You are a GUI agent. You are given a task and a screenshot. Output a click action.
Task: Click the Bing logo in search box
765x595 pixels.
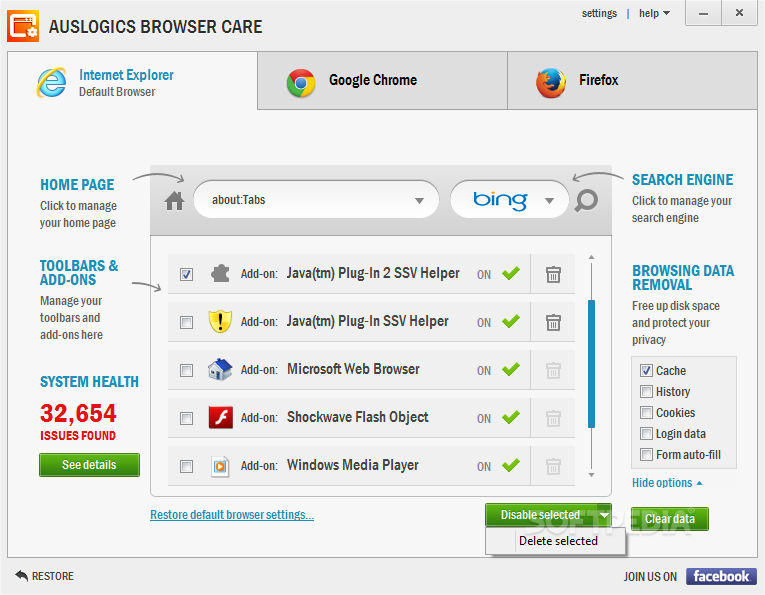click(x=500, y=200)
